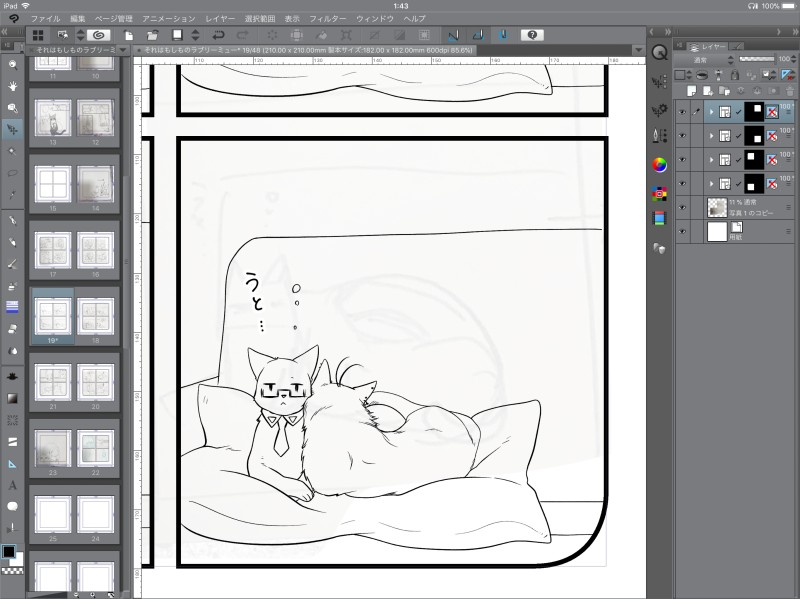
Task: Select the Operation object tool
Action: [x=13, y=130]
